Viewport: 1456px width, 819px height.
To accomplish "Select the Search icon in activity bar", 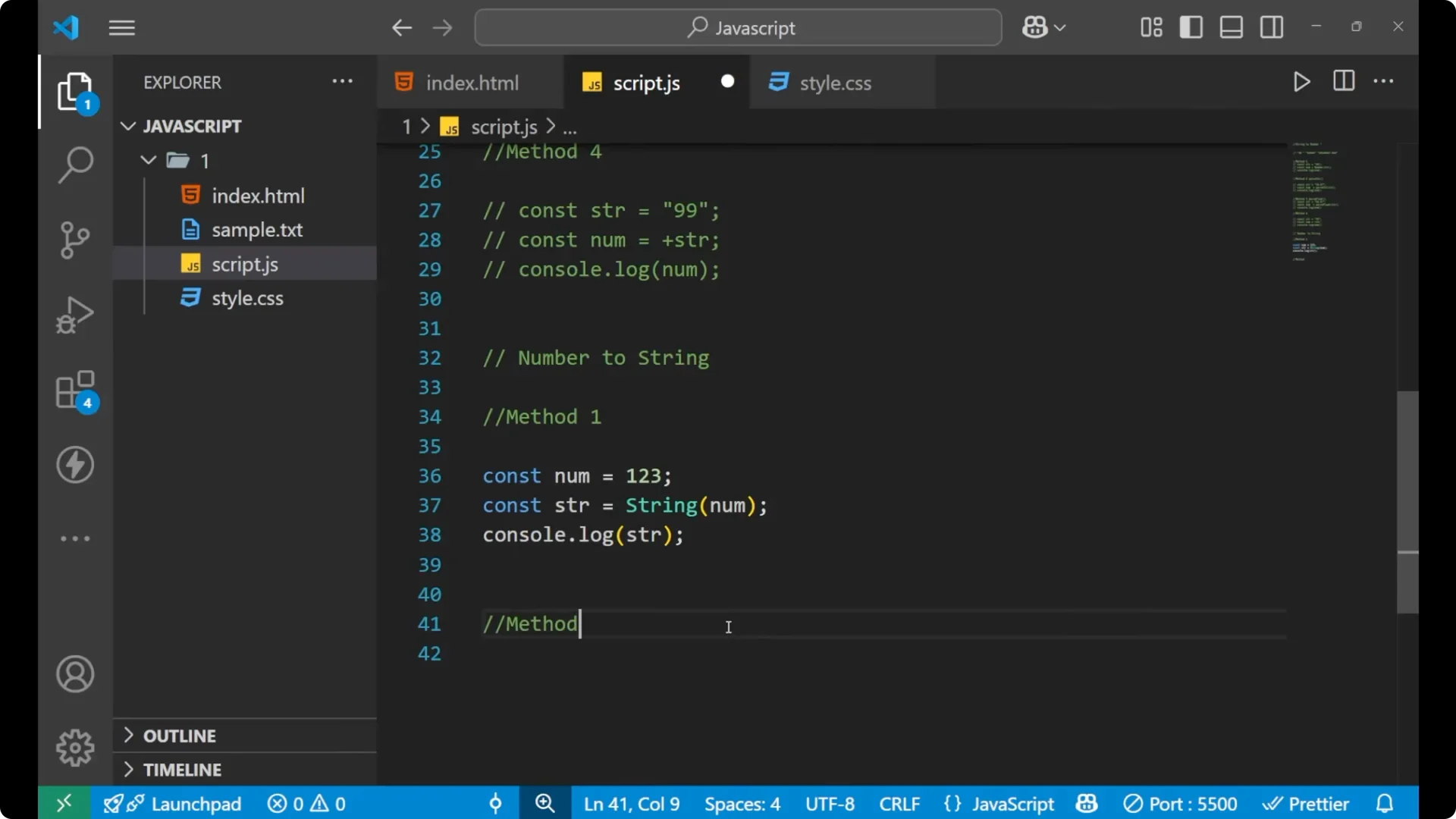I will point(75,165).
